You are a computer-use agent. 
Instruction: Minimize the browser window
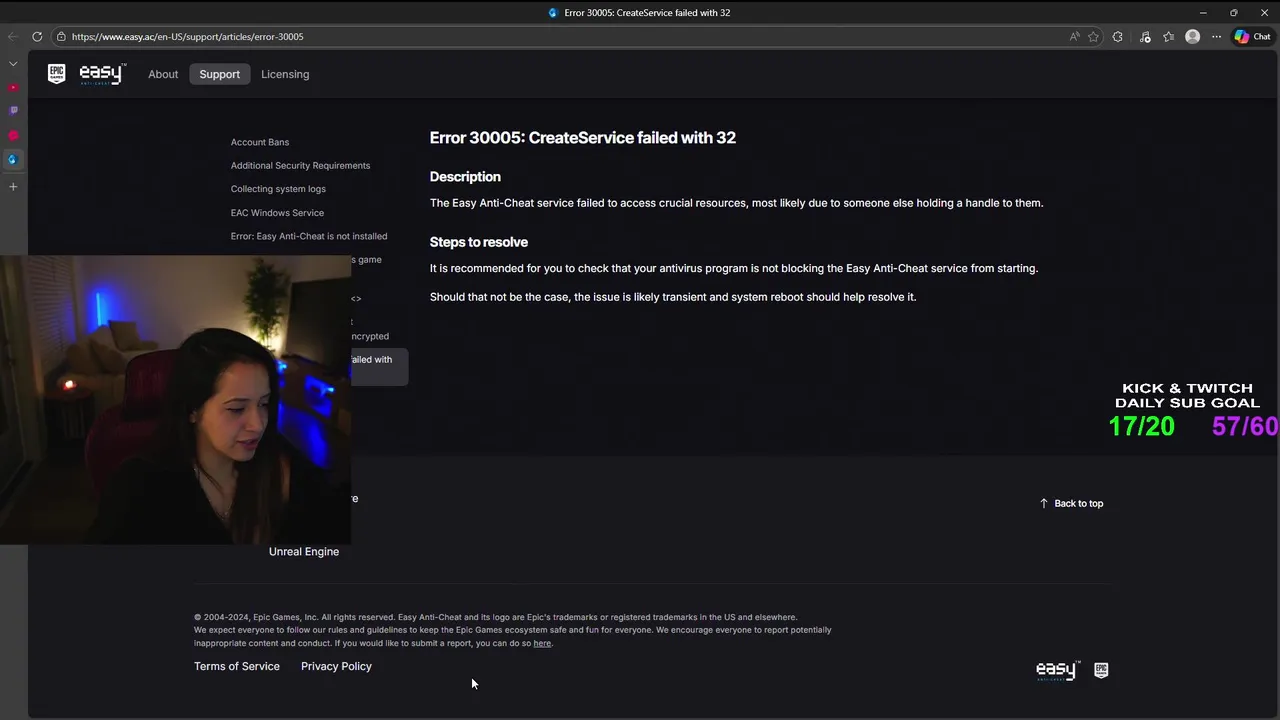[x=1203, y=13]
